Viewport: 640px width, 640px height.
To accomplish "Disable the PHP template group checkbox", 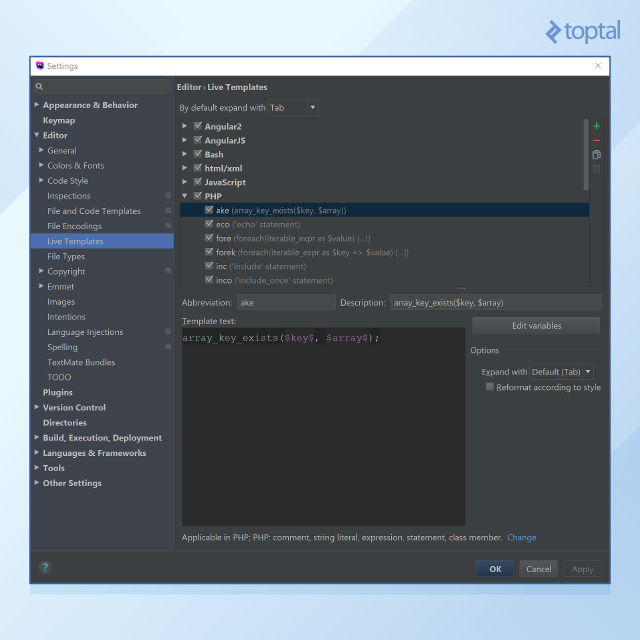I will [198, 196].
